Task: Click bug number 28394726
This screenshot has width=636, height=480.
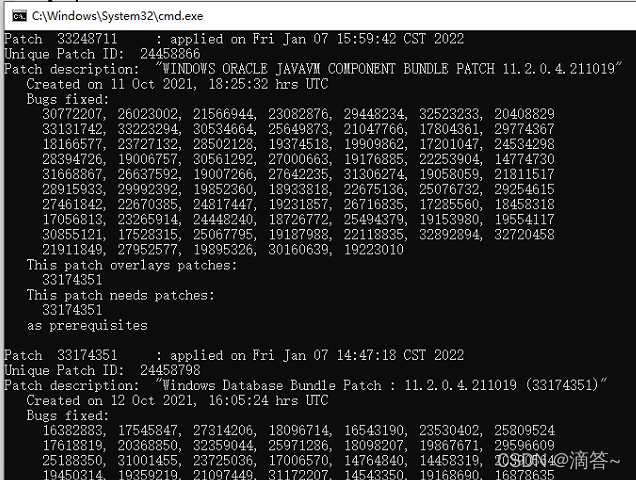Action: tap(73, 159)
